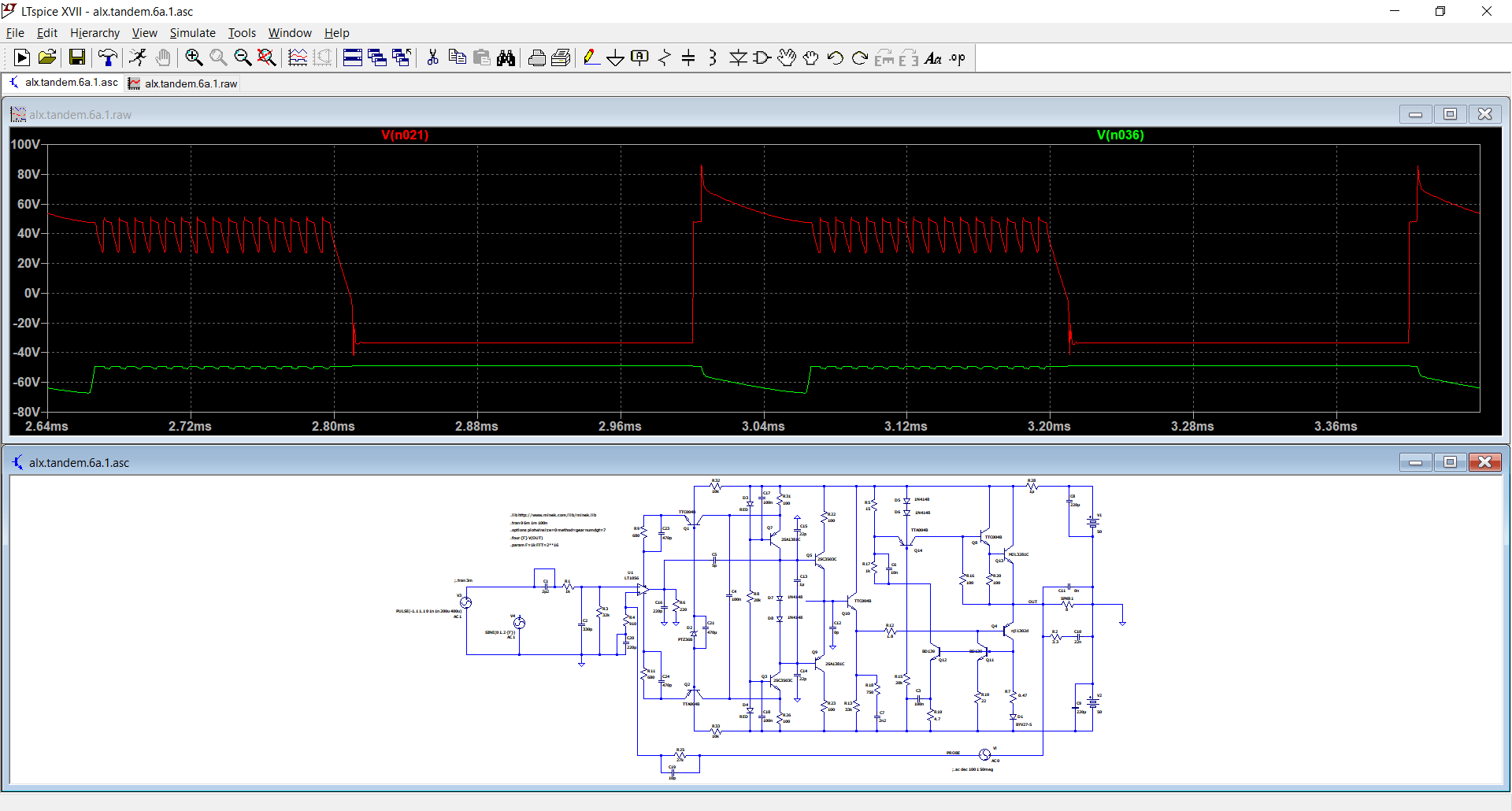Screen dimensions: 1512x811
Task: Select the Label Net tool
Action: coord(640,57)
